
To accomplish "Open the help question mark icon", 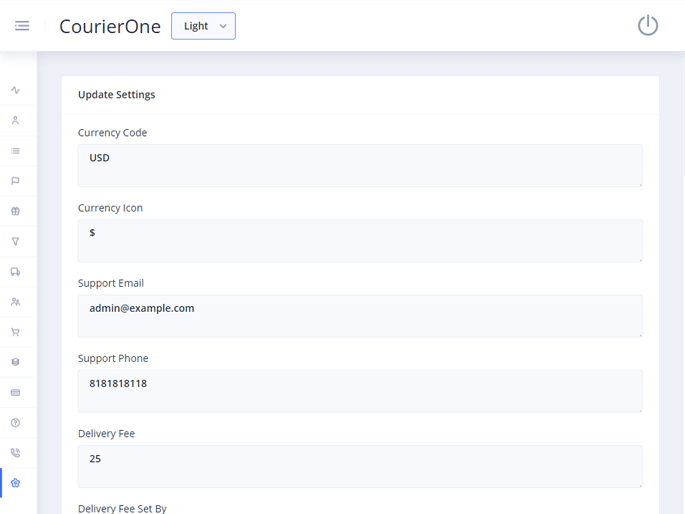I will point(16,423).
